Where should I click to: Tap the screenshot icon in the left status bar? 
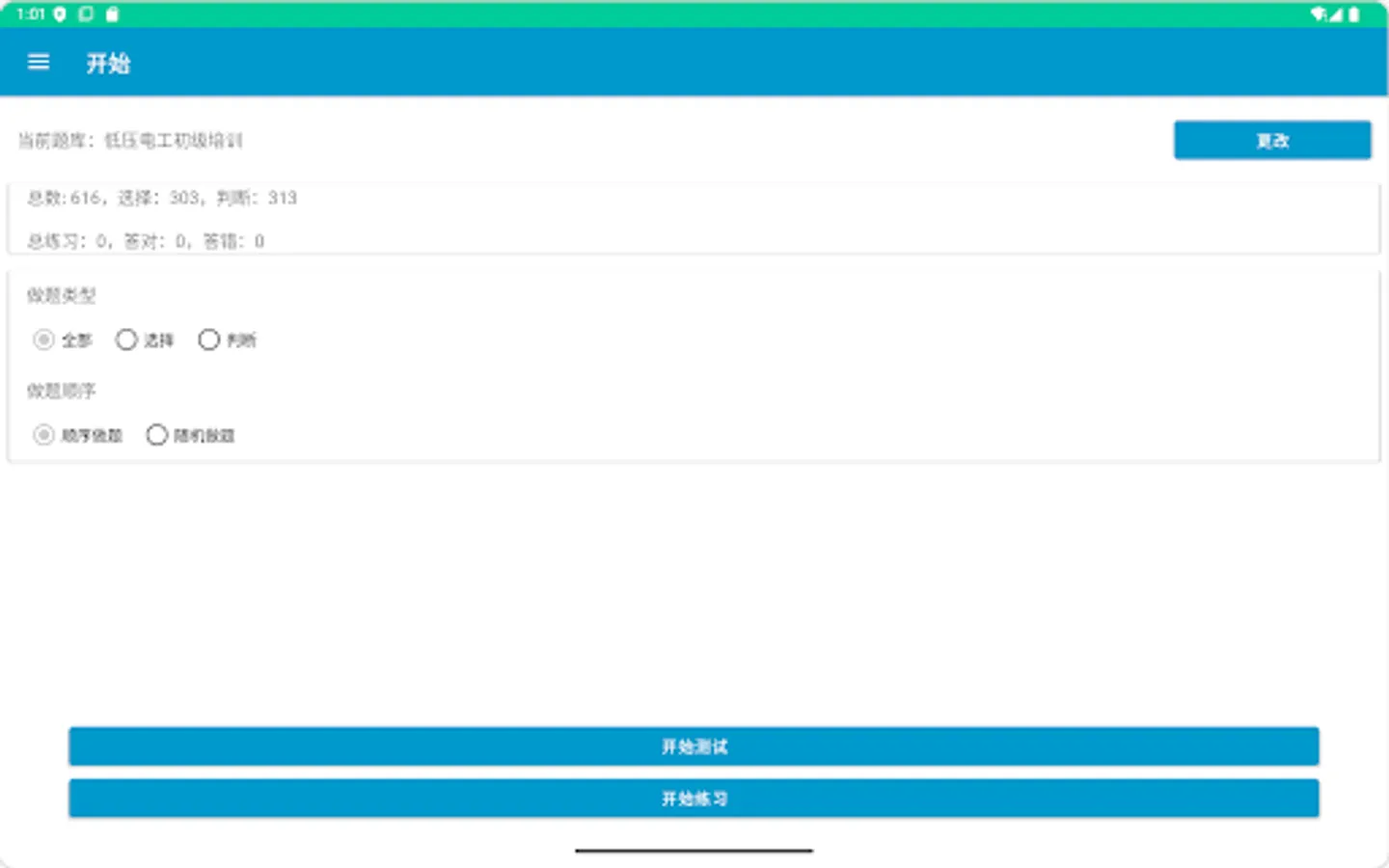click(x=86, y=14)
